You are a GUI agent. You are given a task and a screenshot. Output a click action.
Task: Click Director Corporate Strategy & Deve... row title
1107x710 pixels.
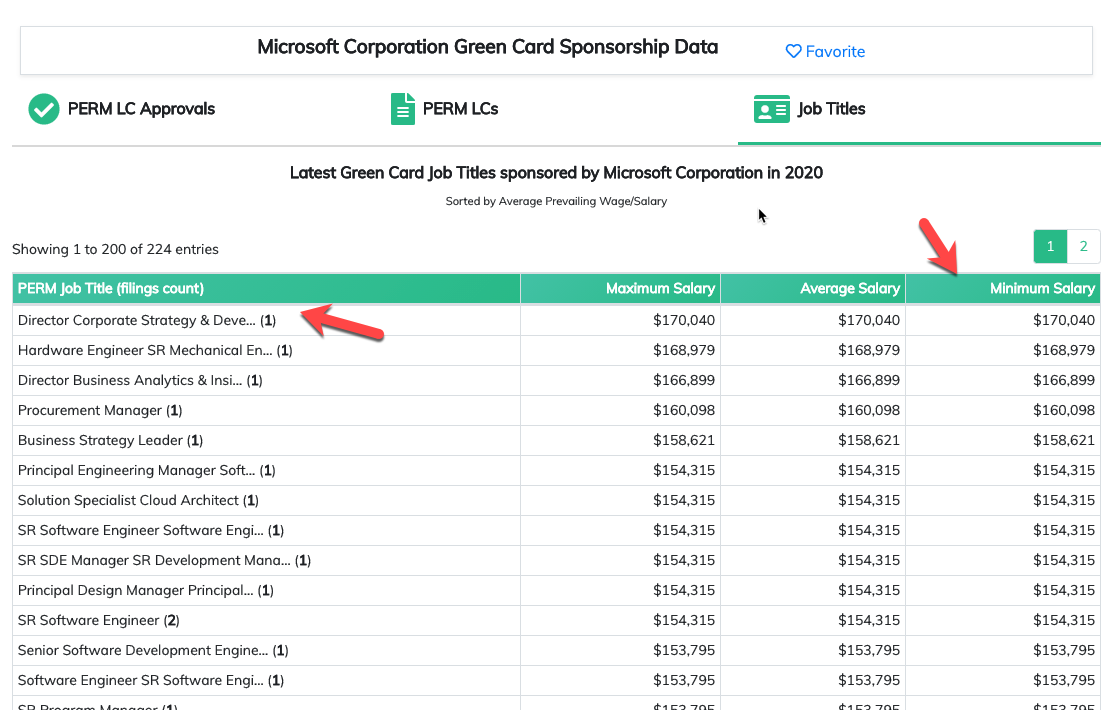tap(146, 320)
